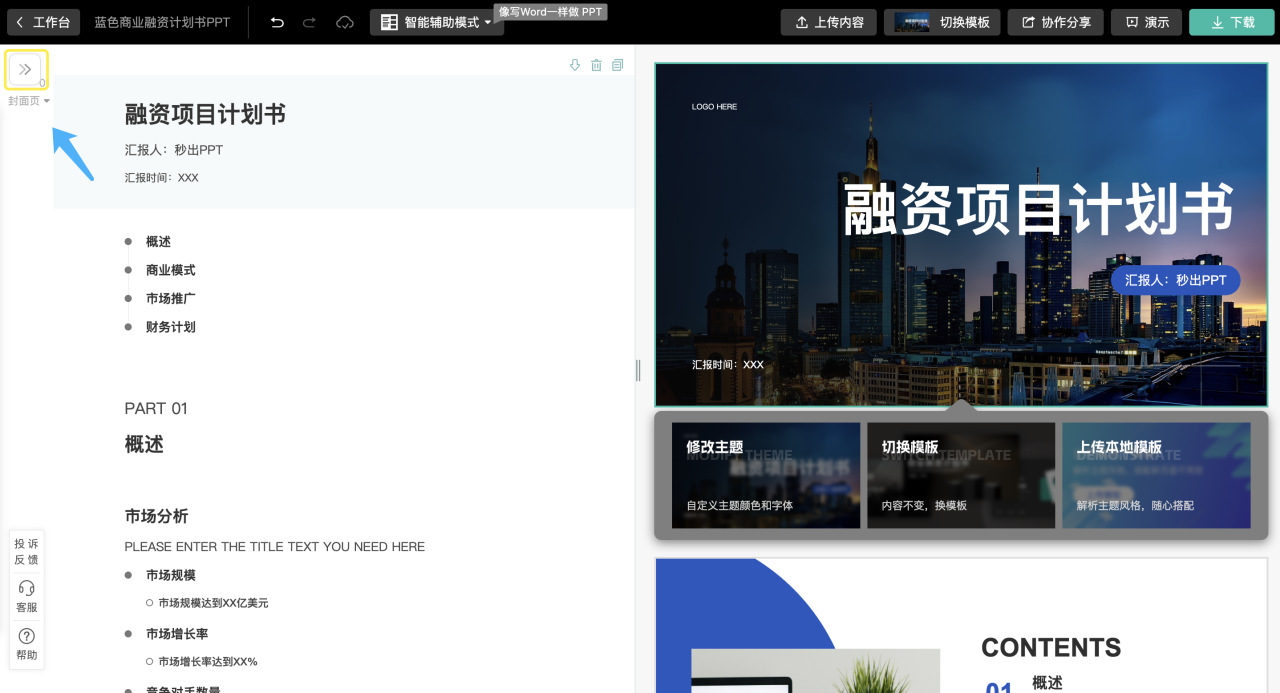1280x693 pixels.
Task: Click the 市场规模达到XX亿美元 sub-bullet
Action: pyautogui.click(x=213, y=603)
